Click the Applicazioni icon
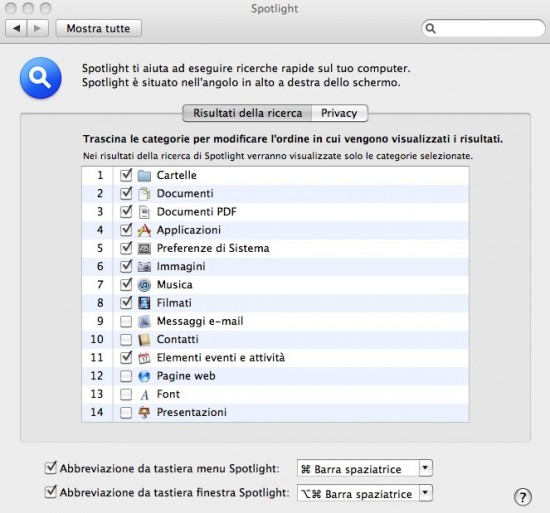Screen dimensions: 550x513 [144, 230]
